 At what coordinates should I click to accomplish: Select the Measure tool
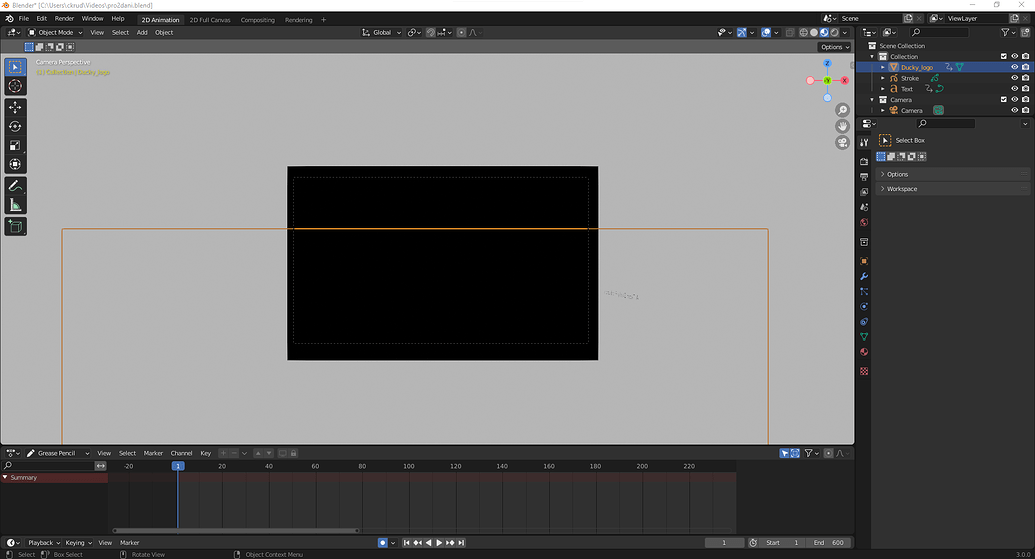15,205
